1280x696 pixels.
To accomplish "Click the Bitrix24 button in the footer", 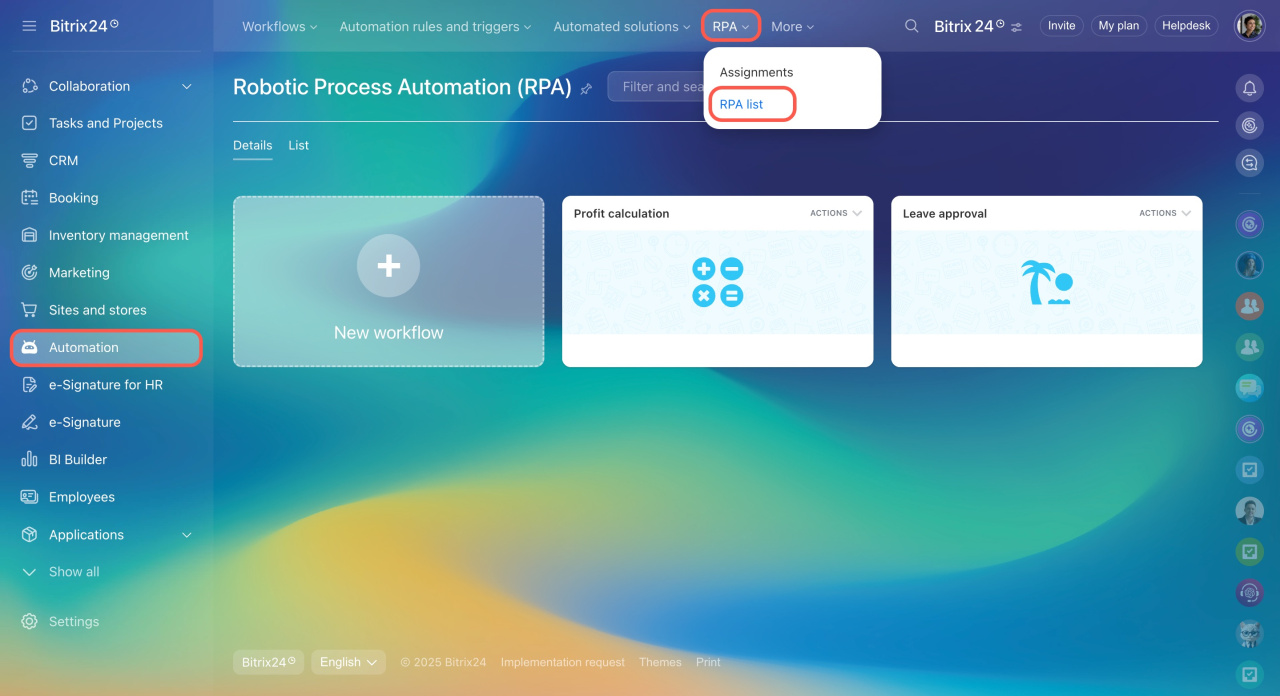I will tap(268, 662).
